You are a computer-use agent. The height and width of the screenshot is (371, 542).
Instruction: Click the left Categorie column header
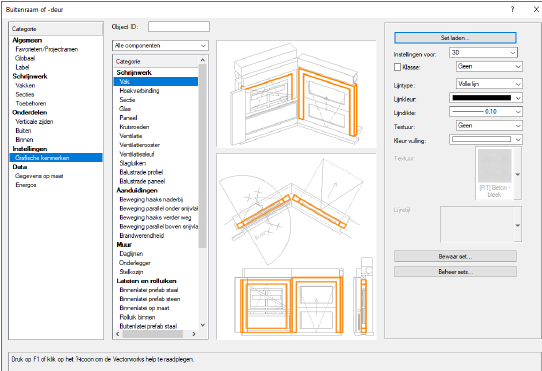click(x=56, y=29)
